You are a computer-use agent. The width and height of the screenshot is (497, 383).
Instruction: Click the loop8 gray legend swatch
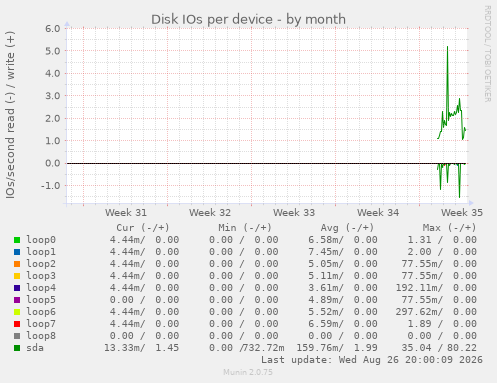click(x=17, y=336)
